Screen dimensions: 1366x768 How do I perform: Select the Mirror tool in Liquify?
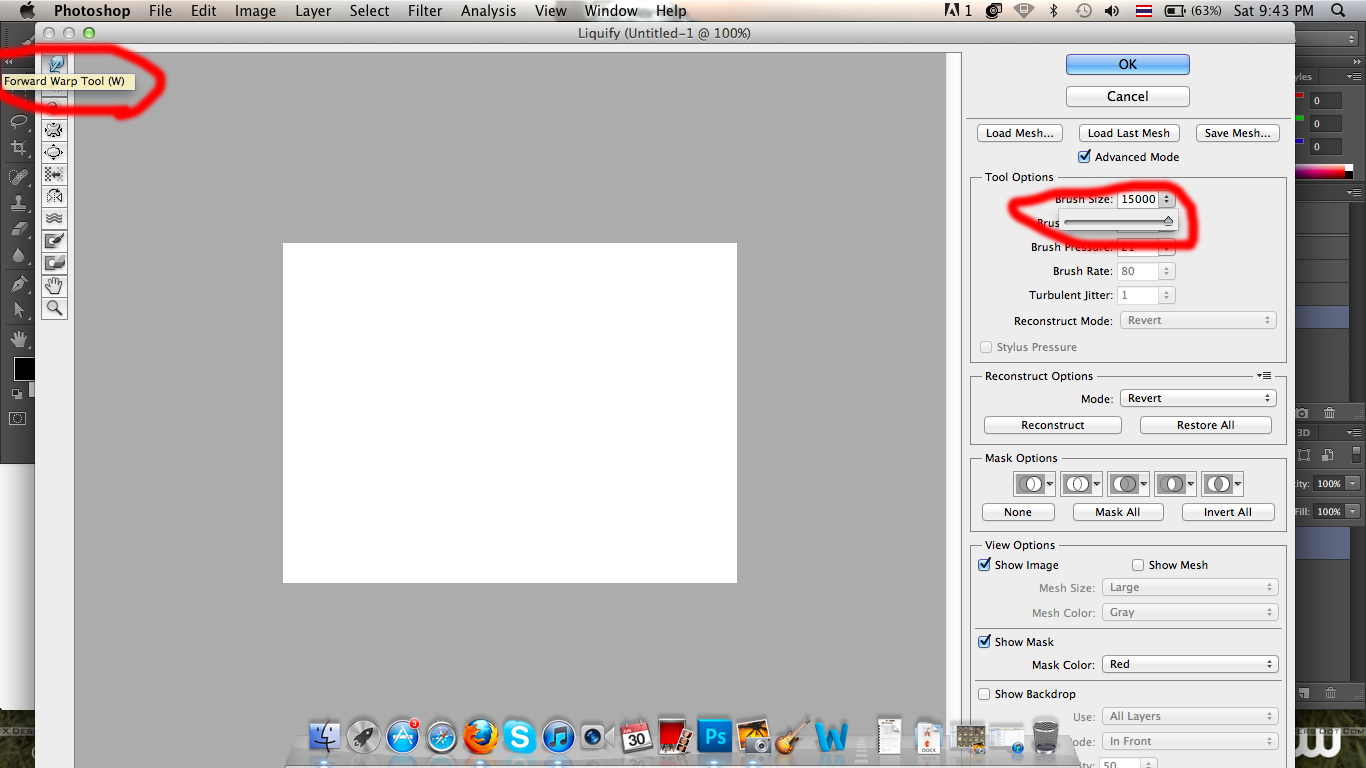pyautogui.click(x=55, y=196)
